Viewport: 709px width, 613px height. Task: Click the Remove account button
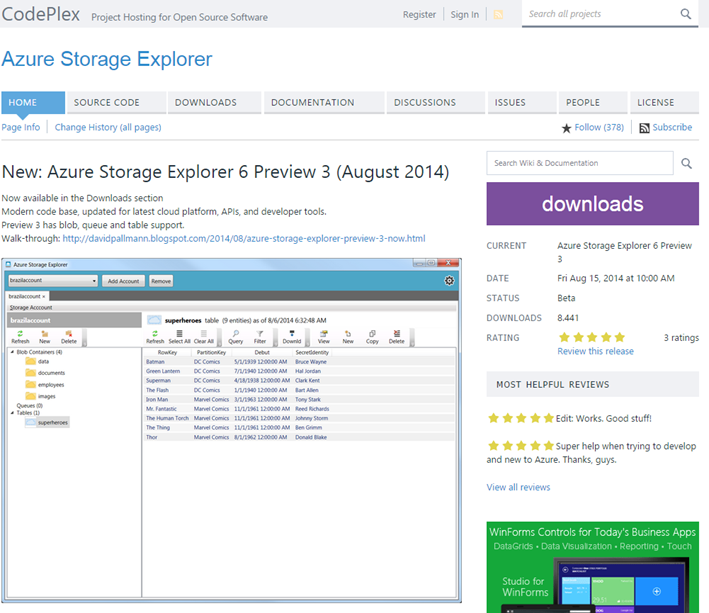point(161,281)
